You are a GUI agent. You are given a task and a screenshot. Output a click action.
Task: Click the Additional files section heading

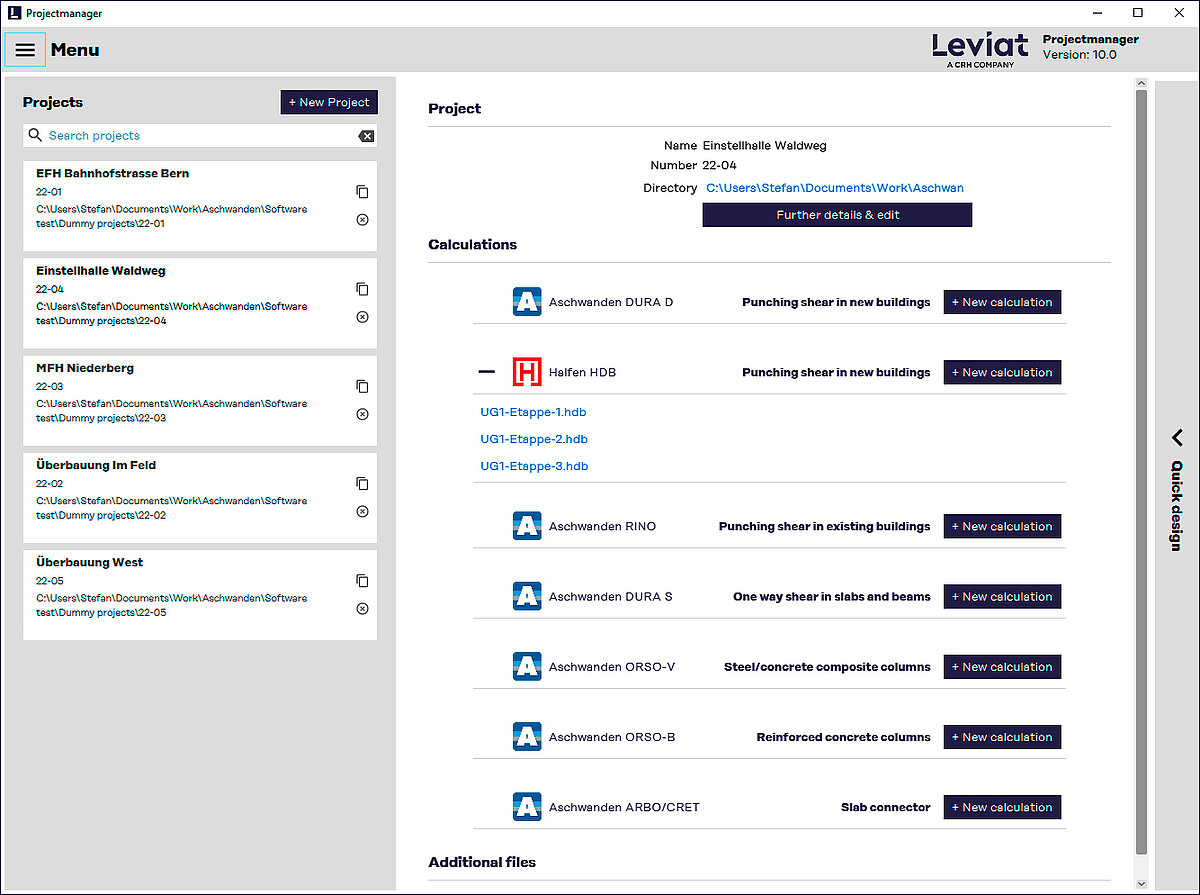[482, 862]
